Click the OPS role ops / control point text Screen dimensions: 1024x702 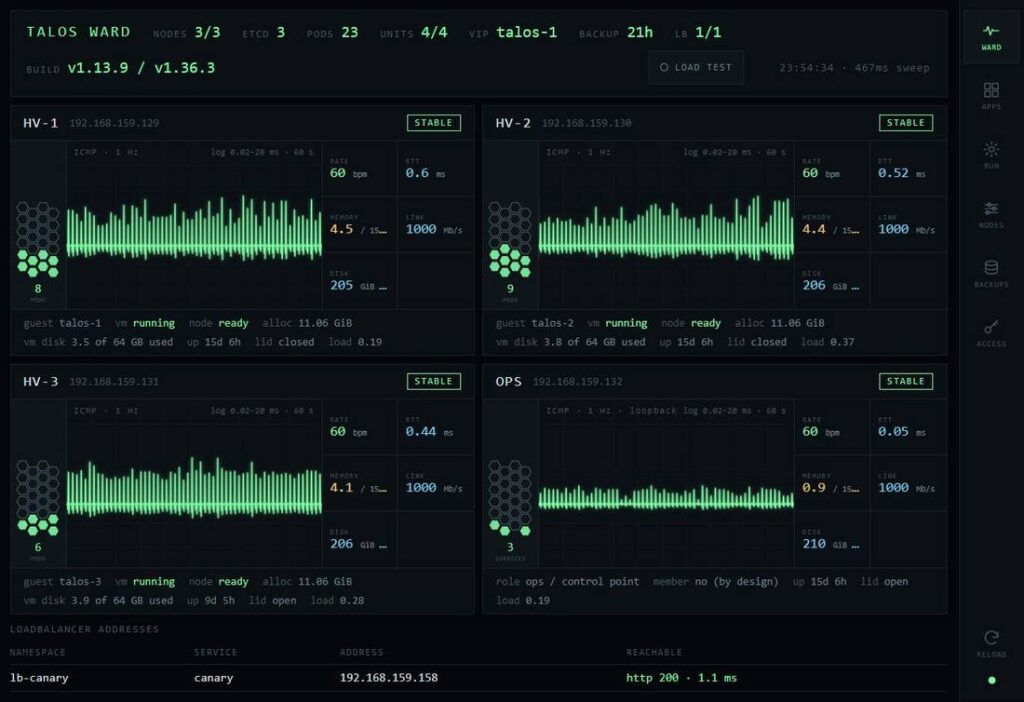click(x=568, y=581)
